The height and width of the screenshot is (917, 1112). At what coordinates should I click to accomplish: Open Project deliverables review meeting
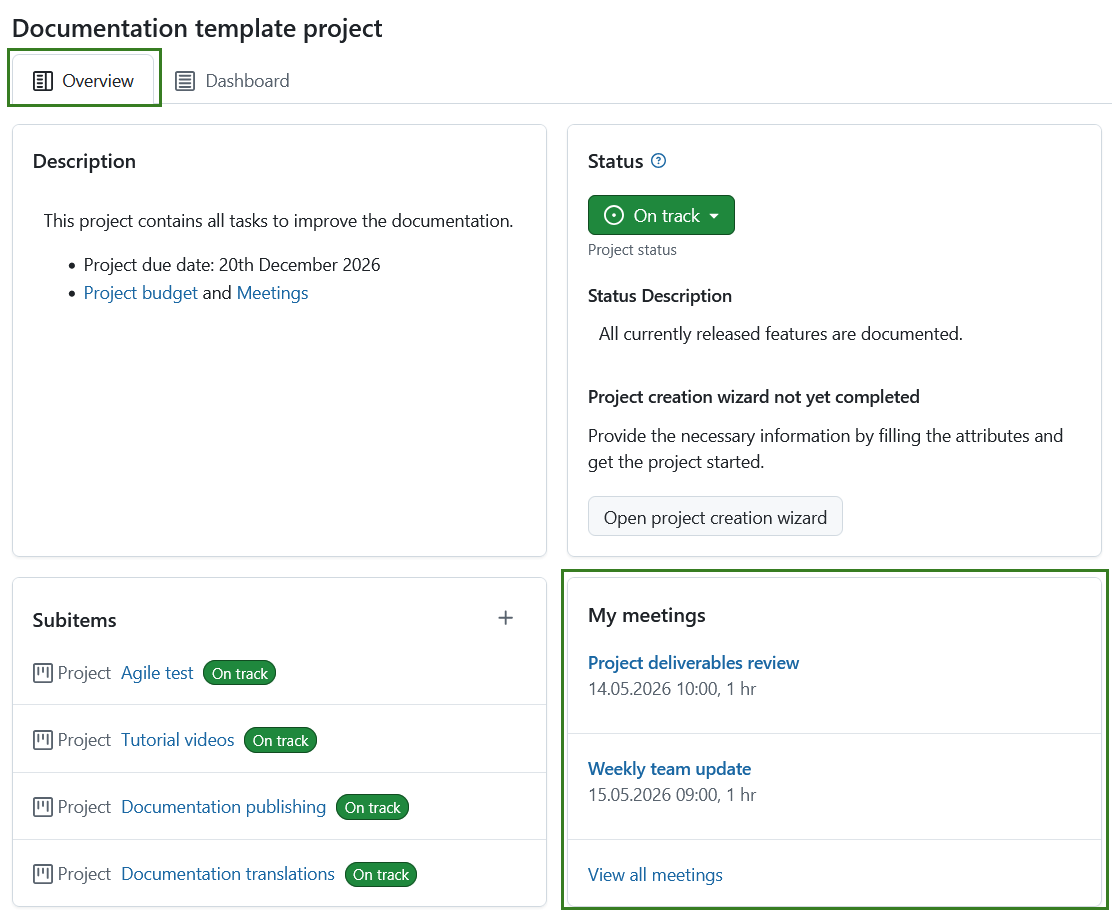coord(693,662)
